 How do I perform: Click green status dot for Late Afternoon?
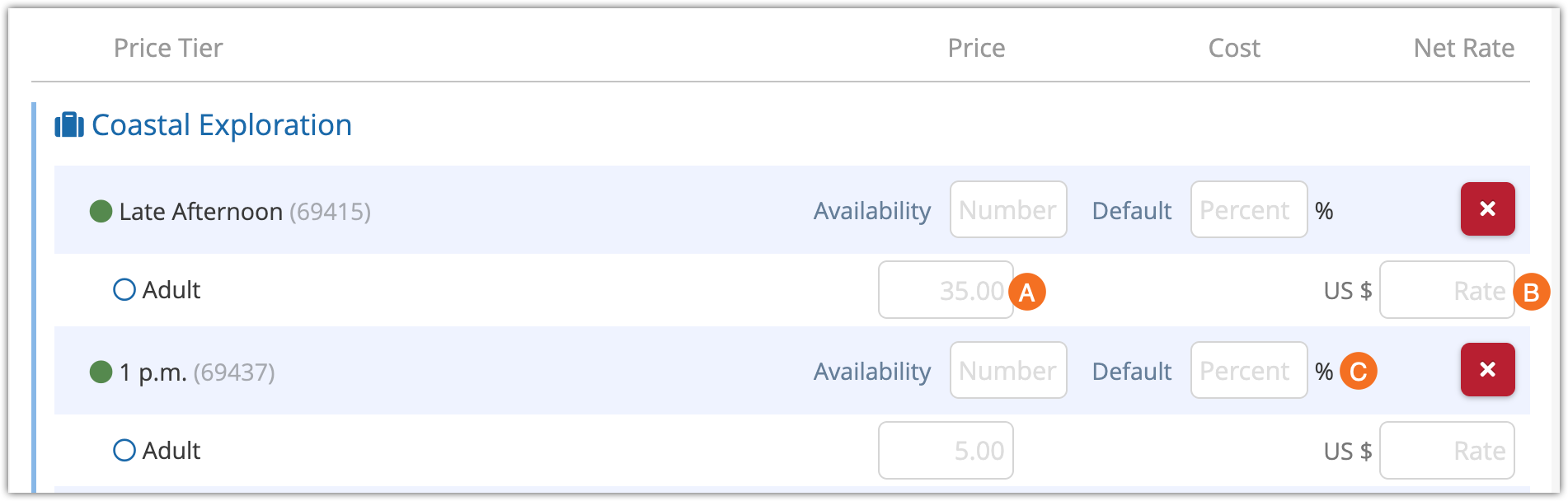tap(101, 212)
